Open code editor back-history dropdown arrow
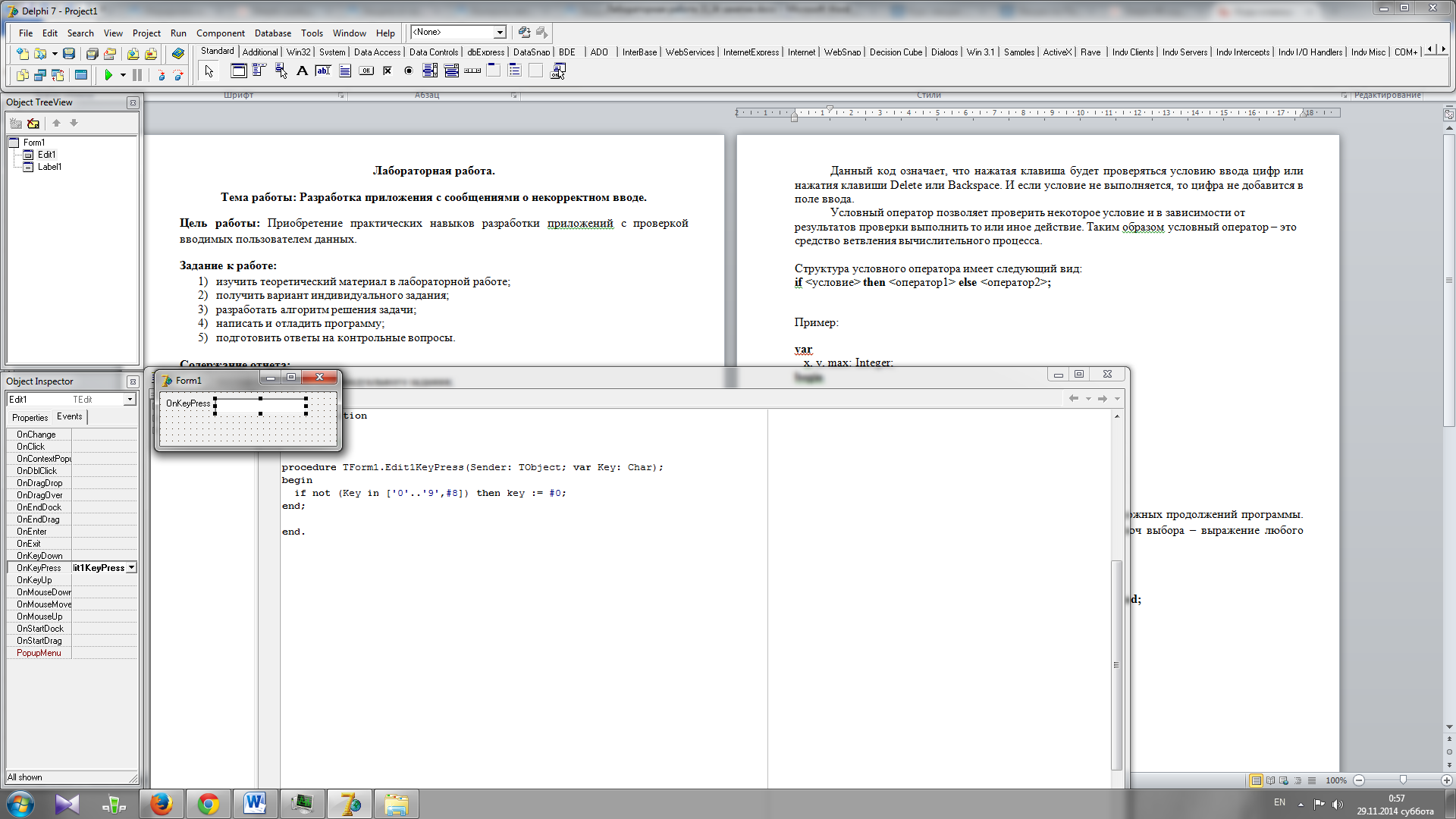Screen dimensions: 1456x819 pos(1088,399)
